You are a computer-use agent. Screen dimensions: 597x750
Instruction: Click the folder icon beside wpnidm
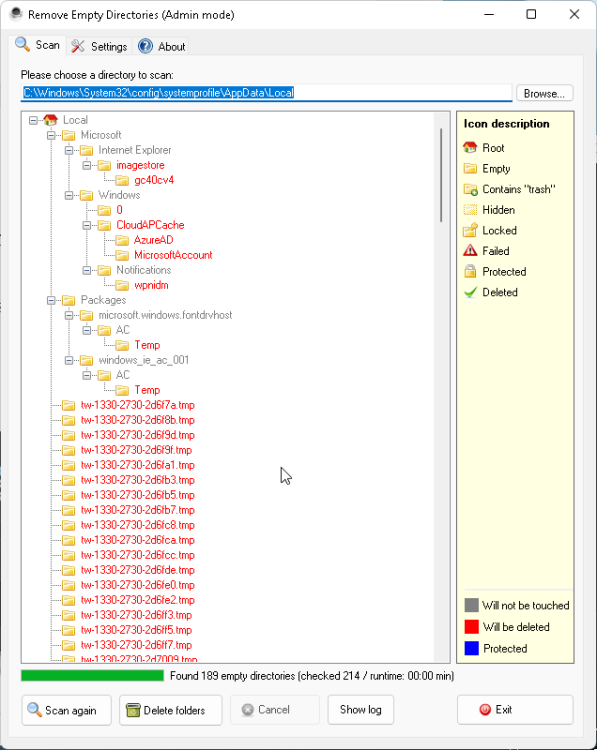[x=122, y=285]
